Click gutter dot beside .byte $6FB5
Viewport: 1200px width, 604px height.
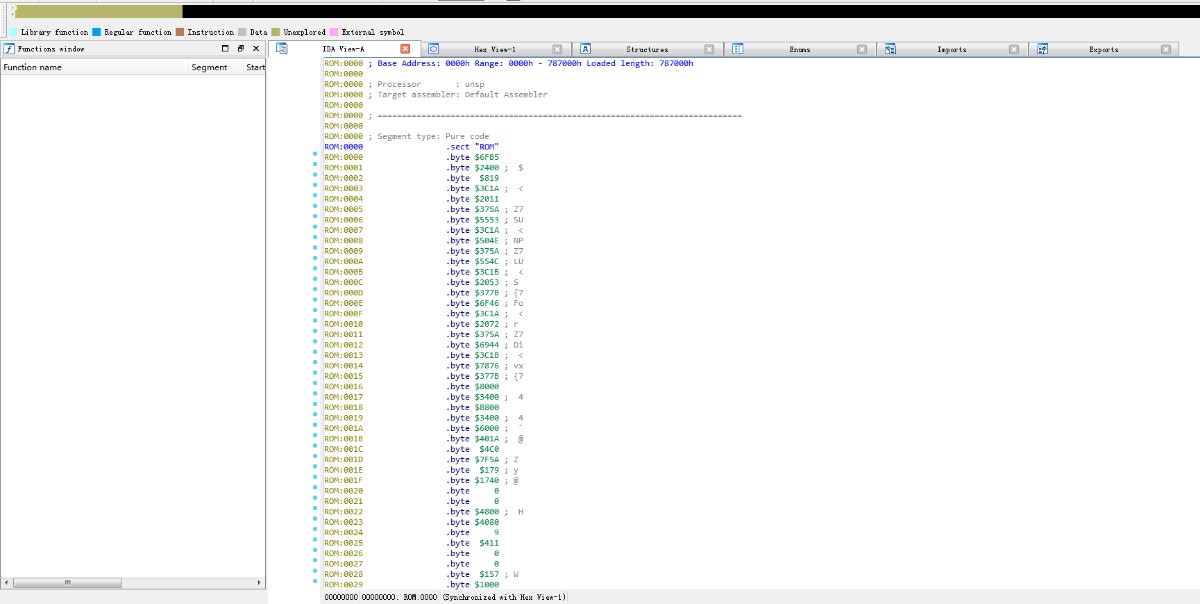pyautogui.click(x=315, y=156)
